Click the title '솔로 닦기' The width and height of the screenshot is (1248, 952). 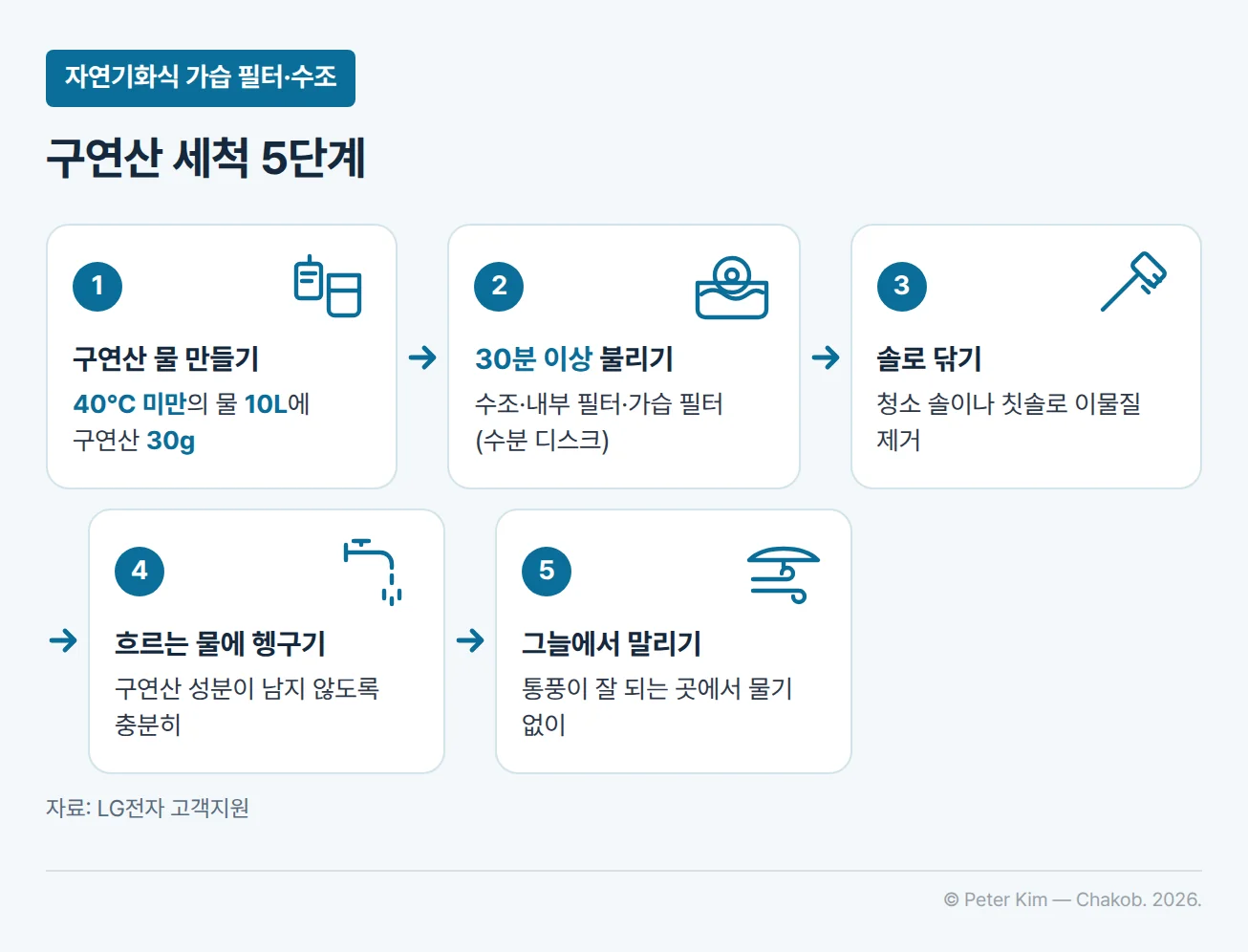(929, 358)
